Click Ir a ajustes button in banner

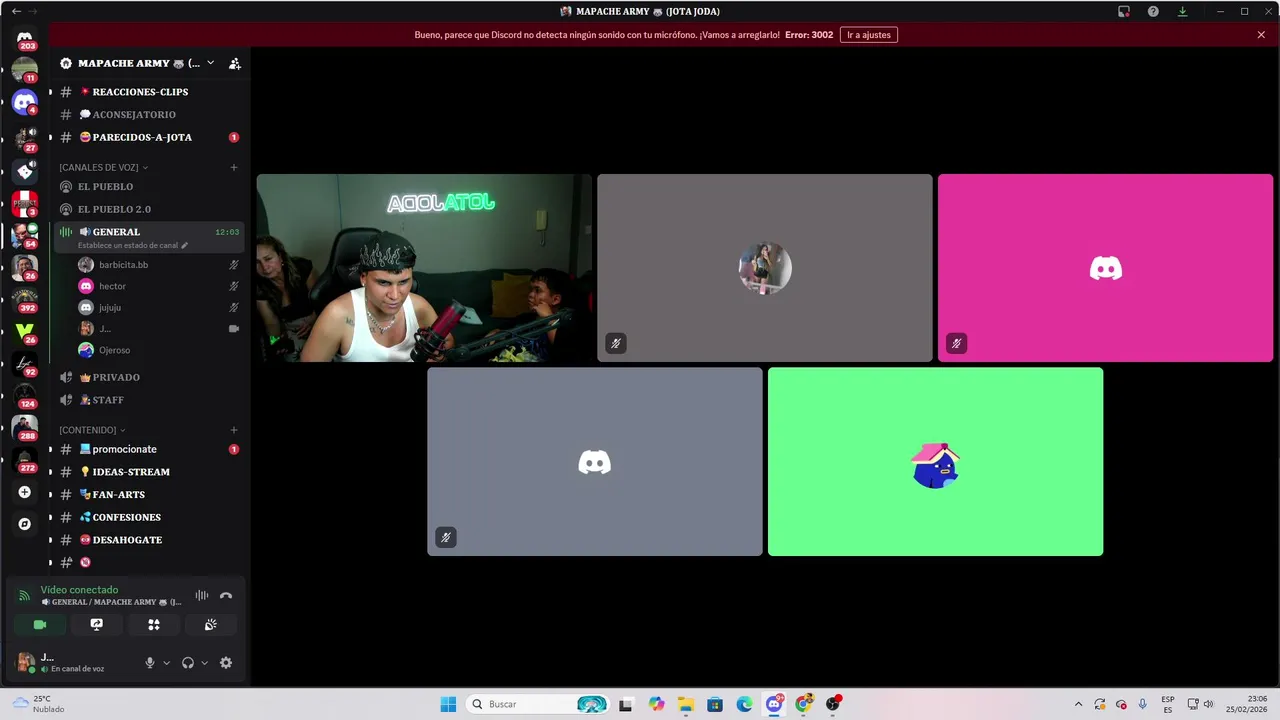click(x=869, y=35)
